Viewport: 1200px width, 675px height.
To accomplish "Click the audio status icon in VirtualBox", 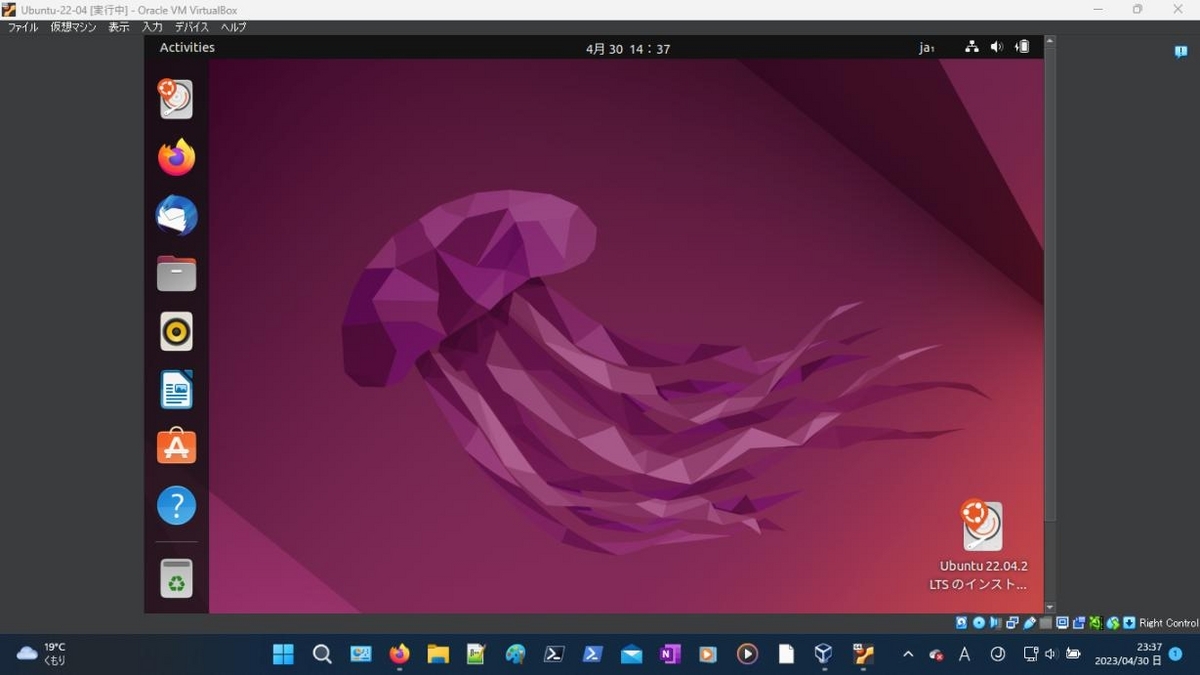I will (996, 623).
